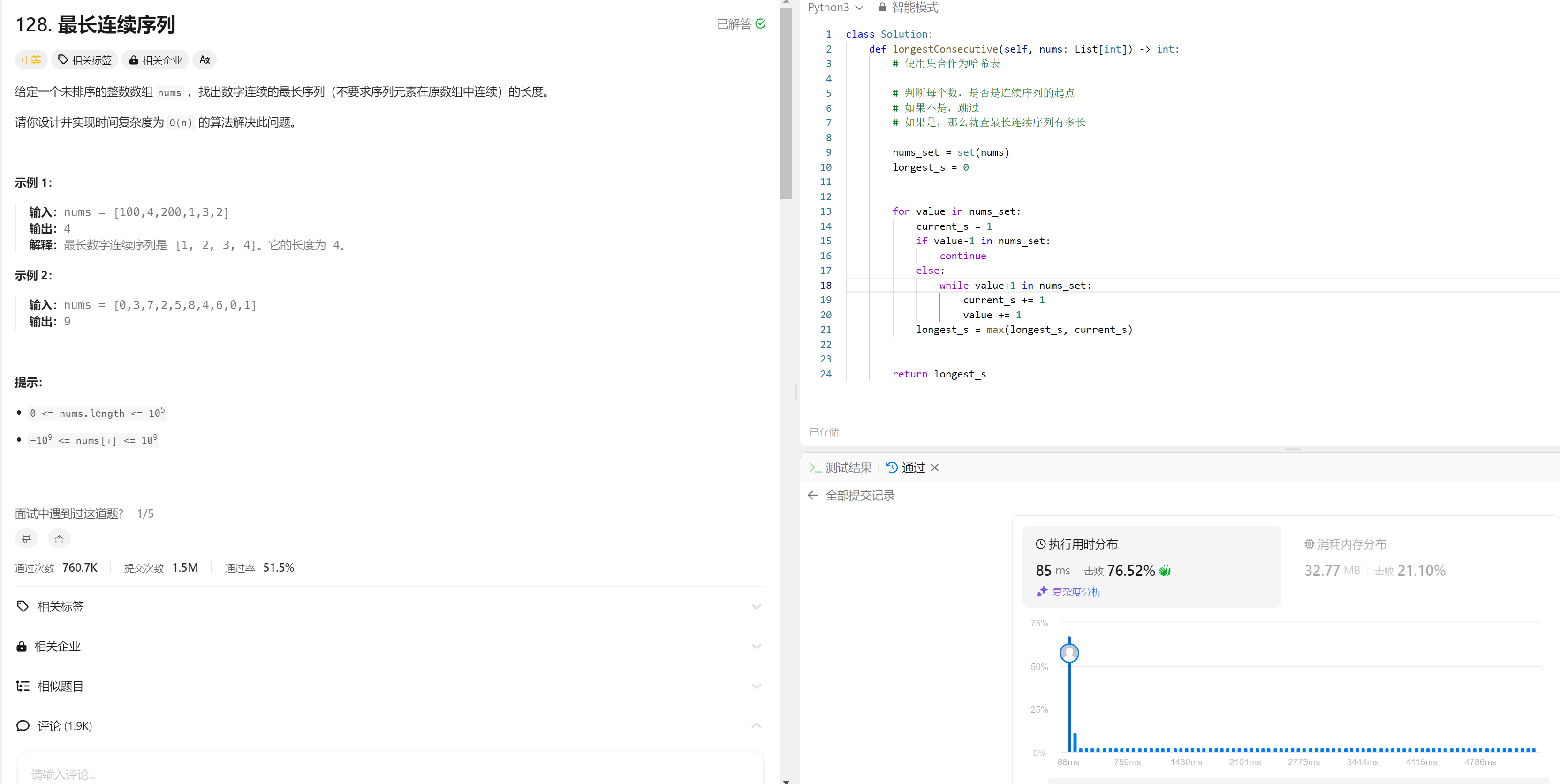The height and width of the screenshot is (784, 1560).
Task: Click the 已解答 green check icon
Action: (761, 23)
